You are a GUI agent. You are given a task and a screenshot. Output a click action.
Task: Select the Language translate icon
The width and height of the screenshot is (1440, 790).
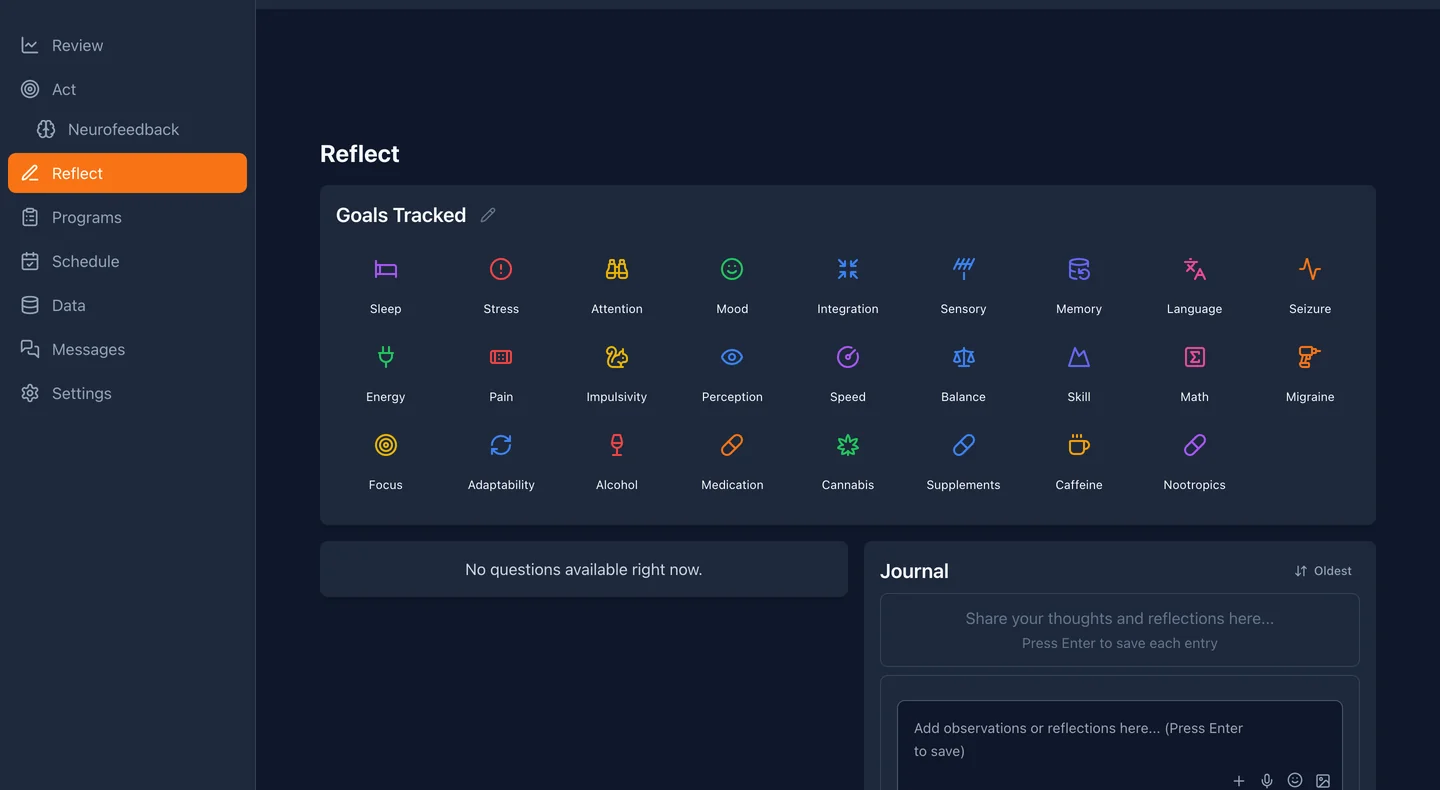(1195, 269)
